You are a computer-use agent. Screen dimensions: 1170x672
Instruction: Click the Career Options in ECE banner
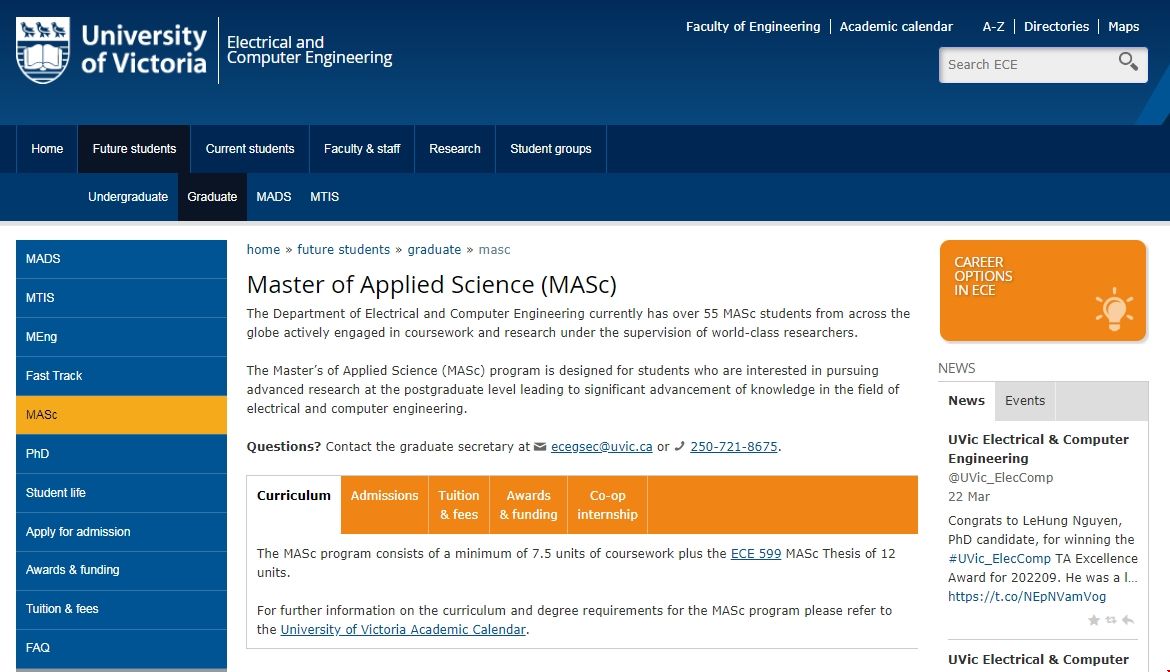point(1042,290)
